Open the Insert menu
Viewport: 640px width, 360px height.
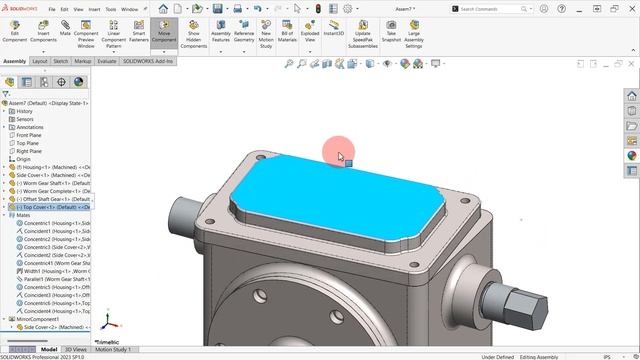click(x=94, y=9)
